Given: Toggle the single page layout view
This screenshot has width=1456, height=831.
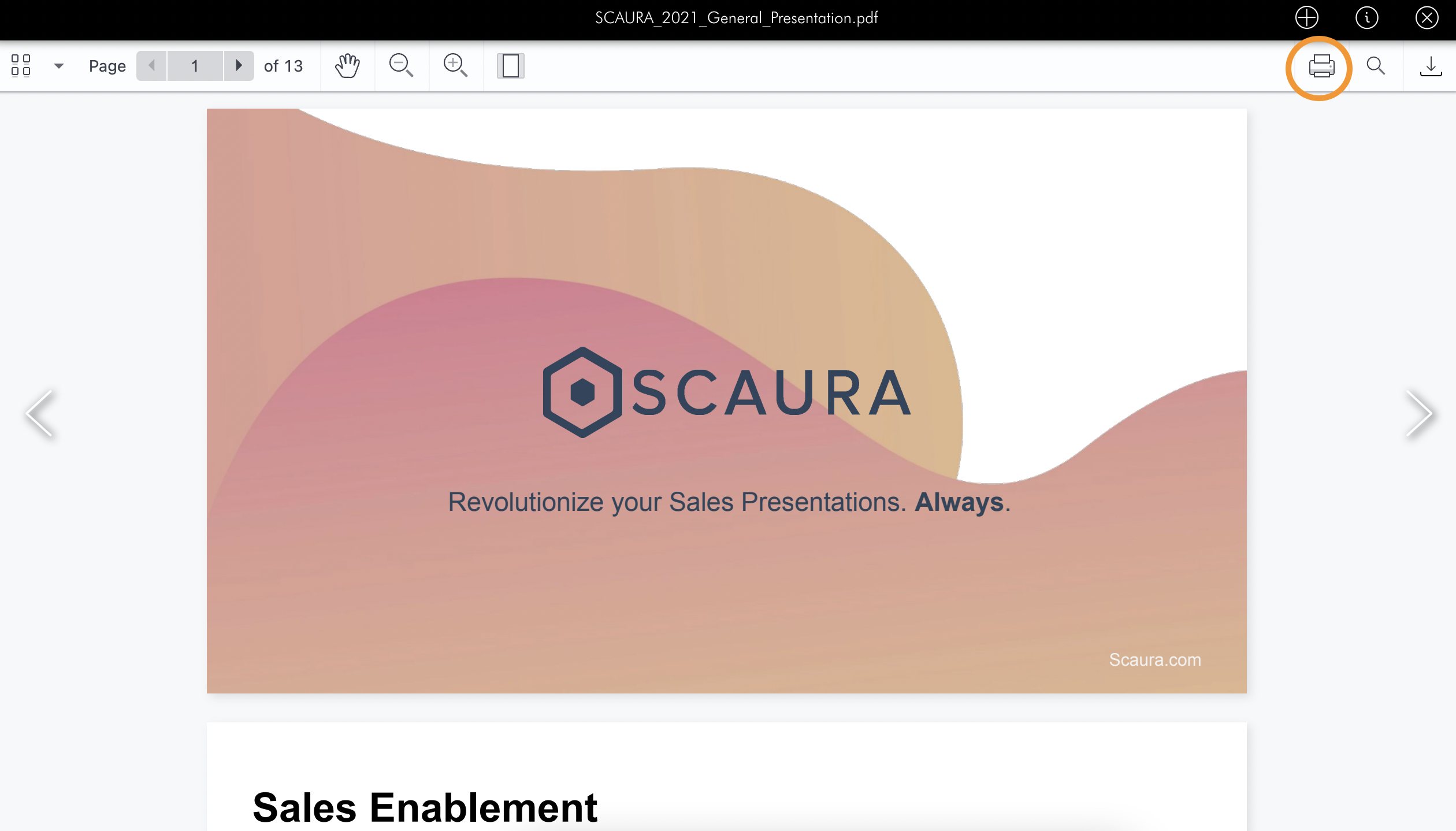Looking at the screenshot, I should [x=511, y=65].
